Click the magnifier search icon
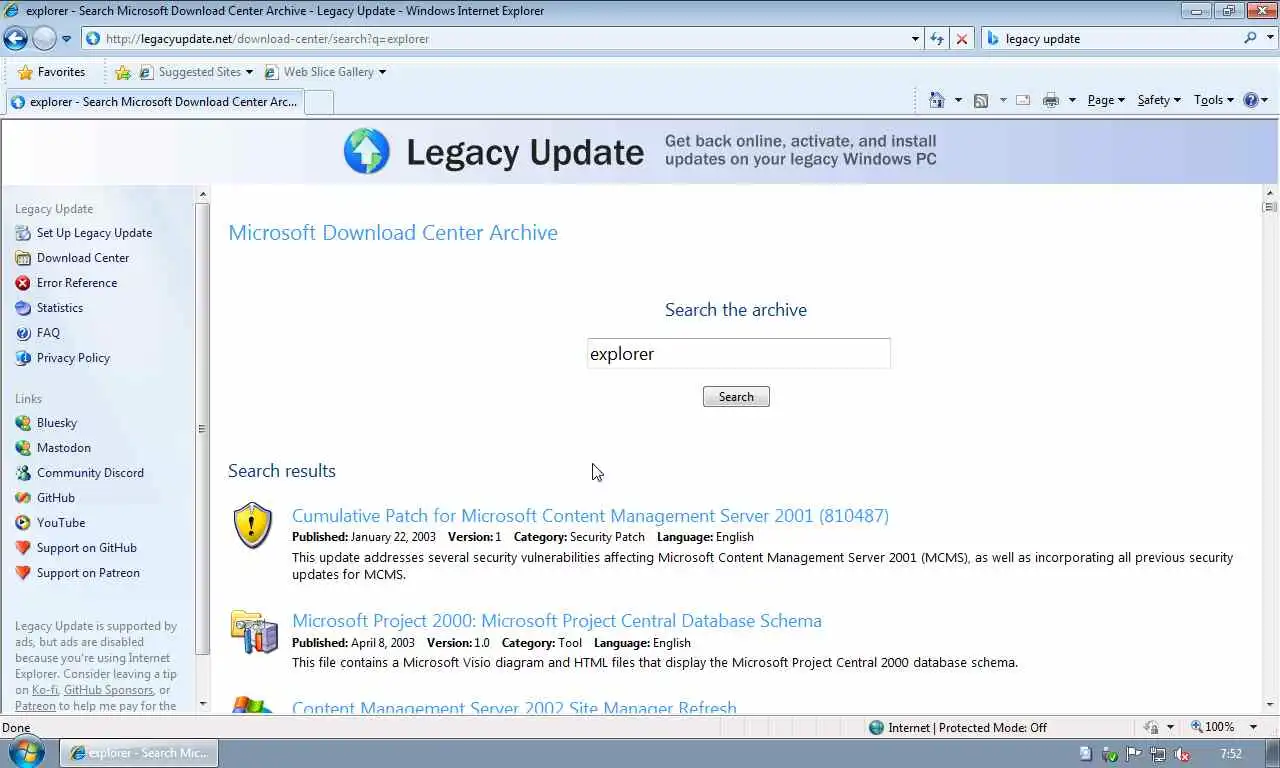 [1250, 38]
